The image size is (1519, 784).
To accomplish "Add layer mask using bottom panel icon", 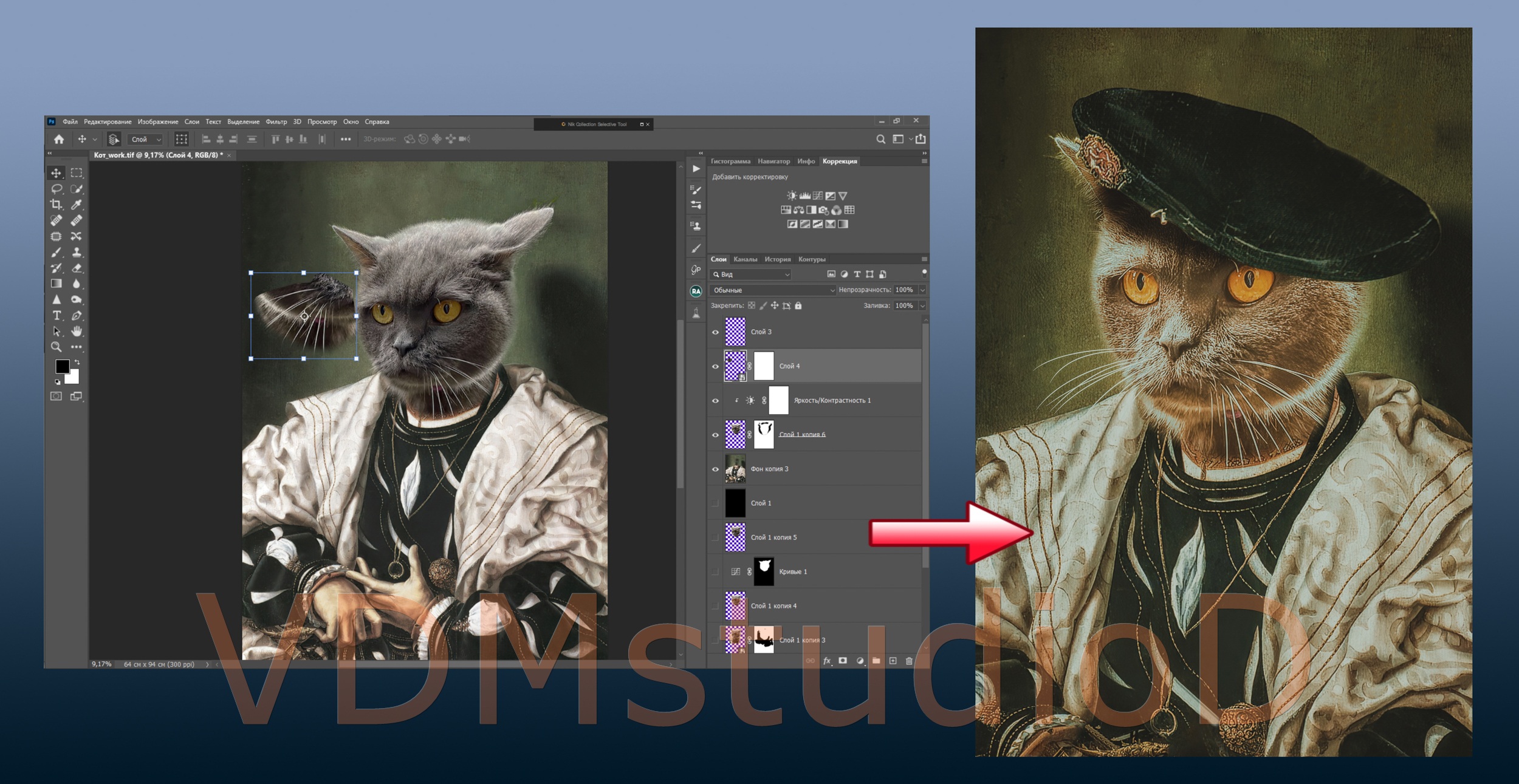I will (x=843, y=661).
